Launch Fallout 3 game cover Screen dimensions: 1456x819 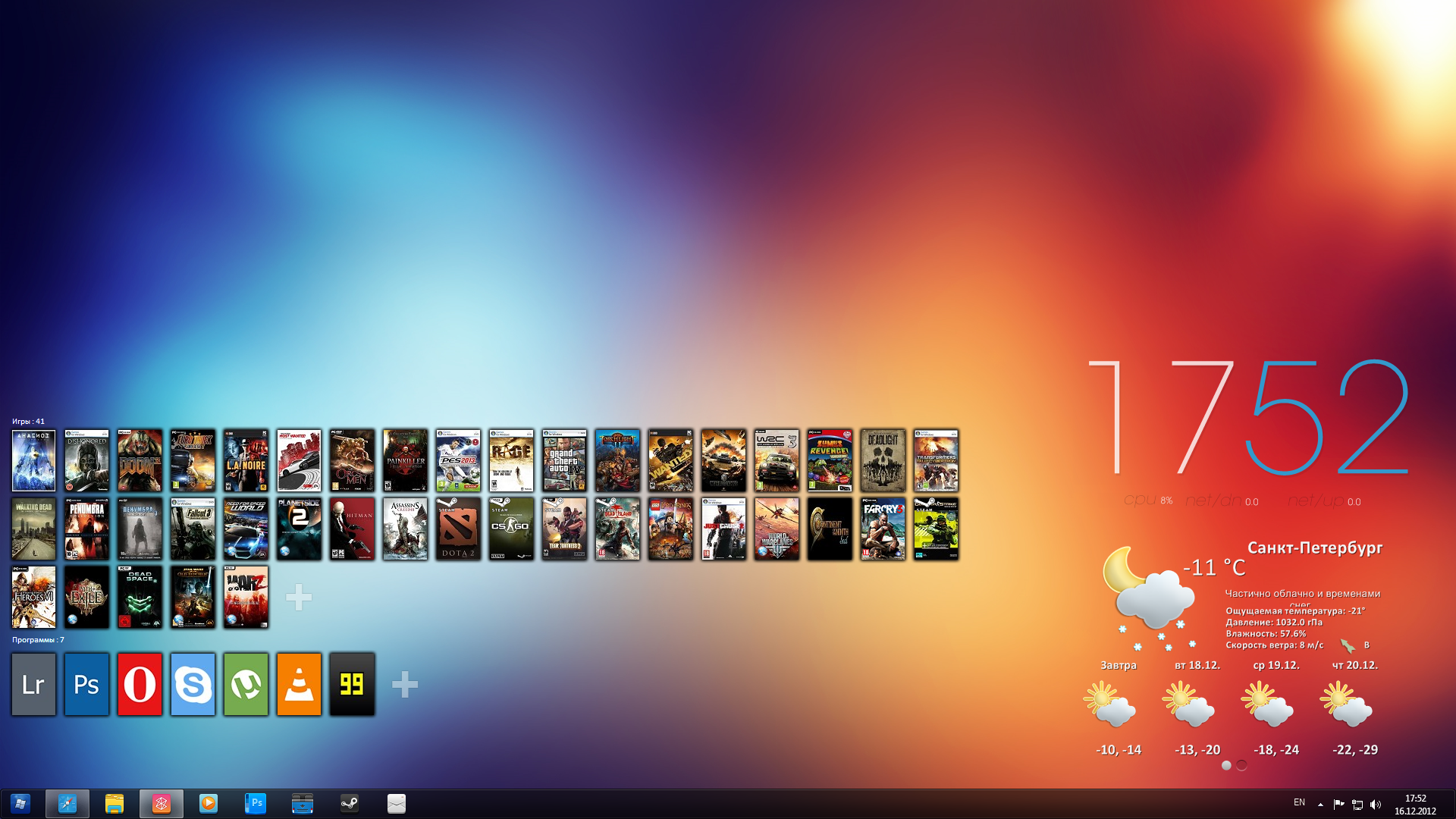coord(193,529)
